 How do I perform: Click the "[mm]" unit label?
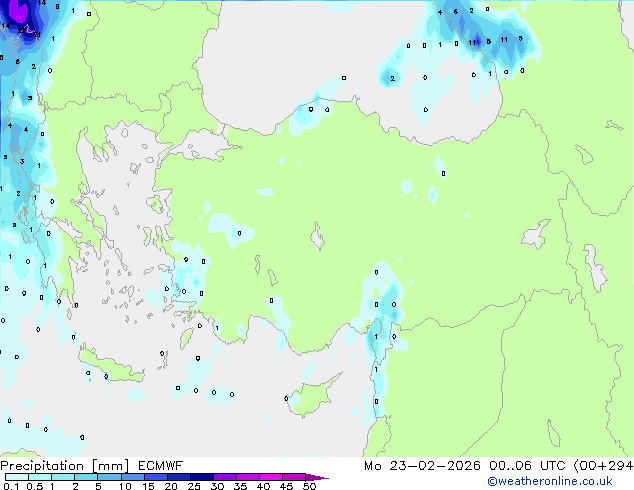[x=111, y=466]
